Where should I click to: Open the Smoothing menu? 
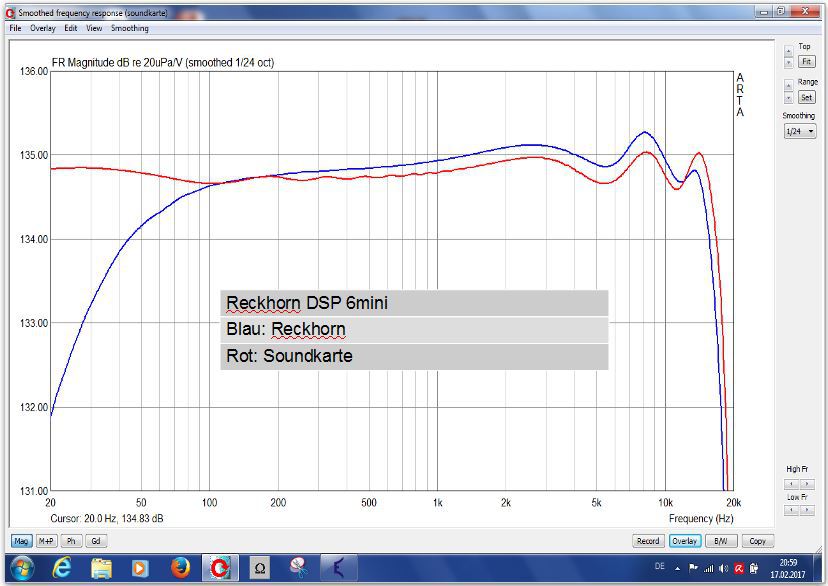click(x=129, y=28)
